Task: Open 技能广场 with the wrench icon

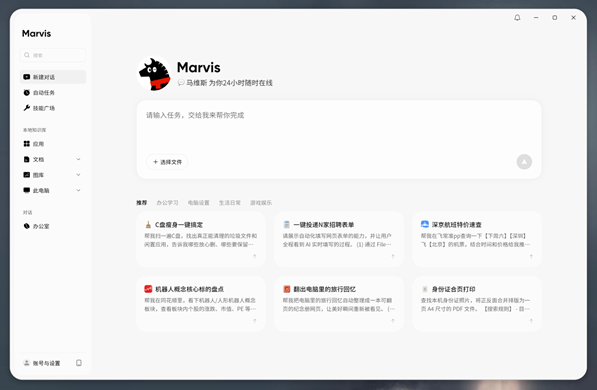Action: click(53, 108)
